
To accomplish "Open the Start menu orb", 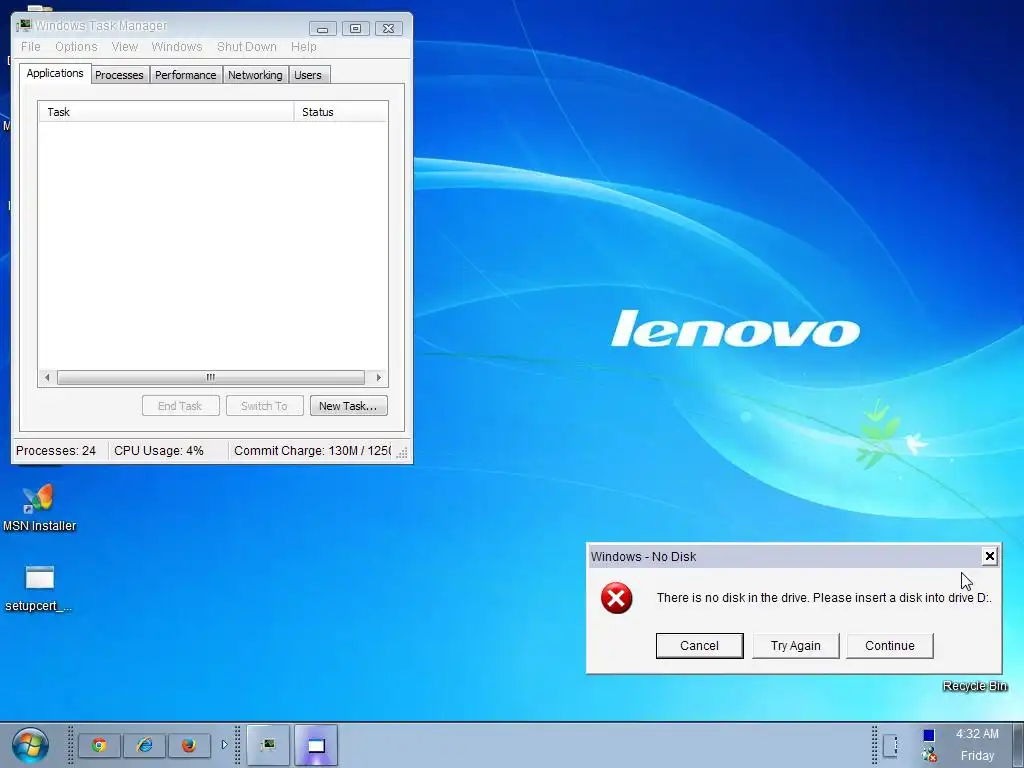I will coord(30,745).
